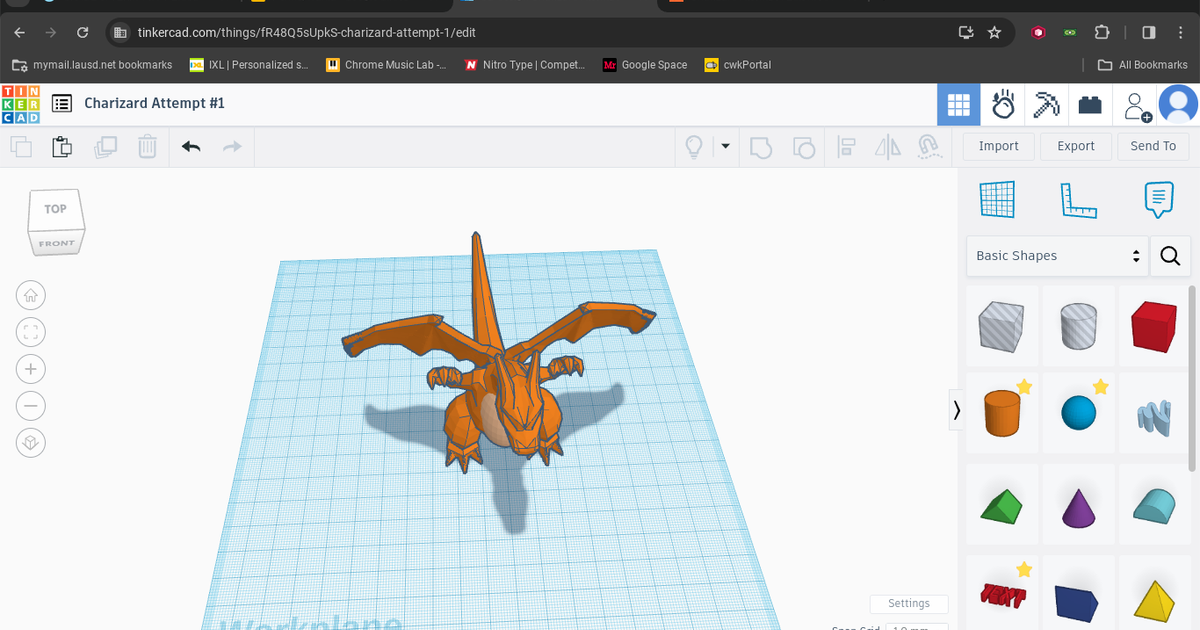Toggle perspective view on the left sidebar
1200x630 pixels.
(x=30, y=442)
